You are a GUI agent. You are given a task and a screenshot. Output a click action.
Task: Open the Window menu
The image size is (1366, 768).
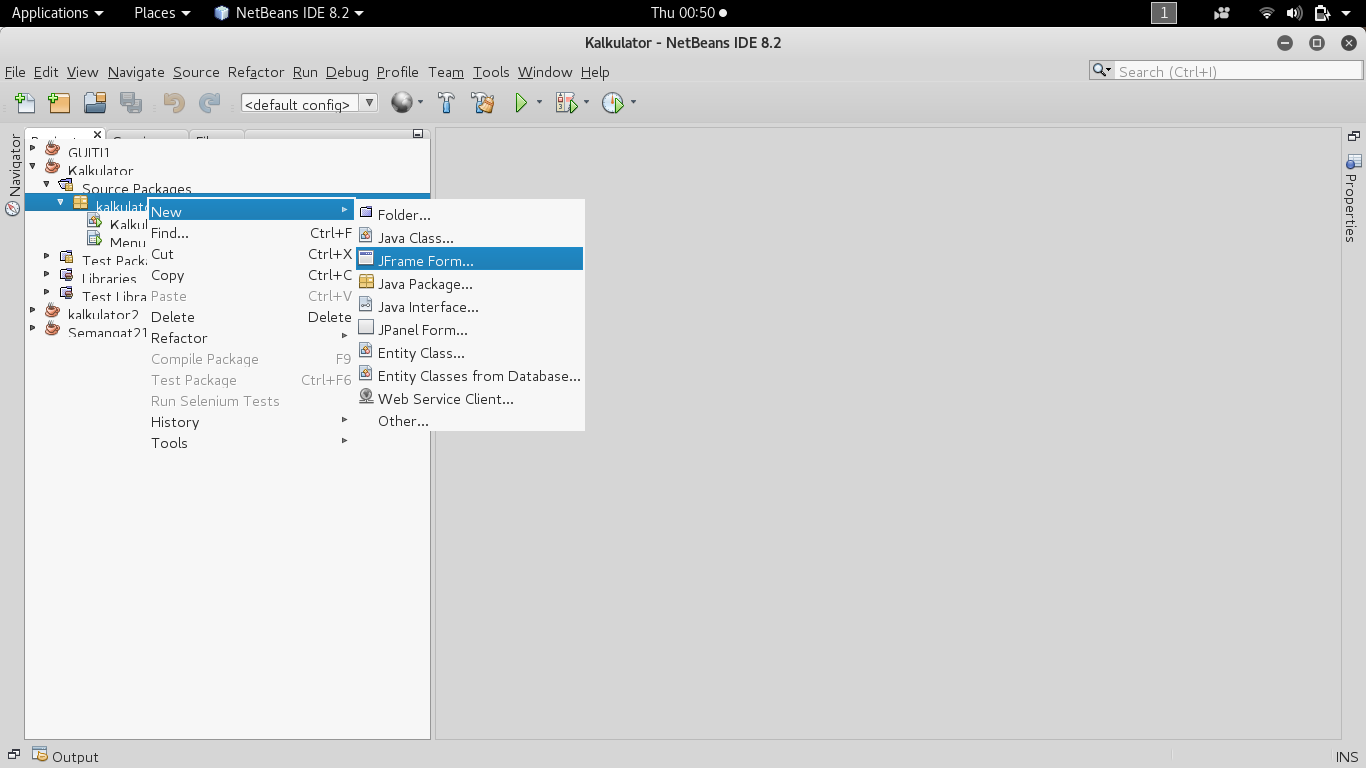[545, 72]
